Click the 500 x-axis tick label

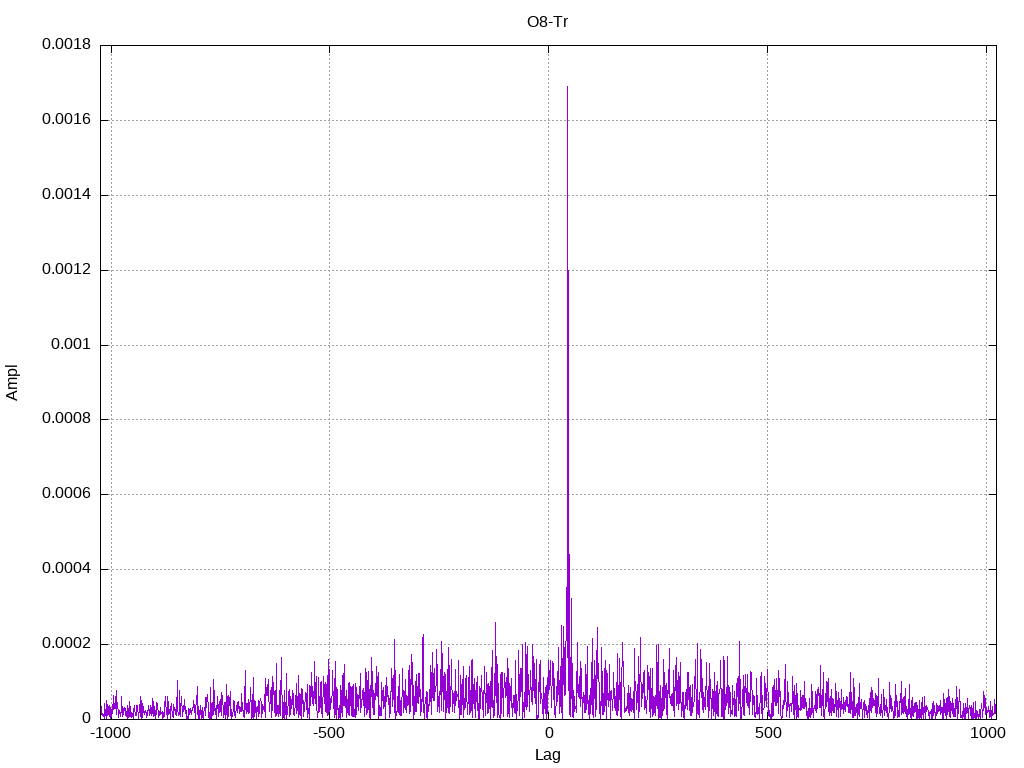tap(767, 734)
